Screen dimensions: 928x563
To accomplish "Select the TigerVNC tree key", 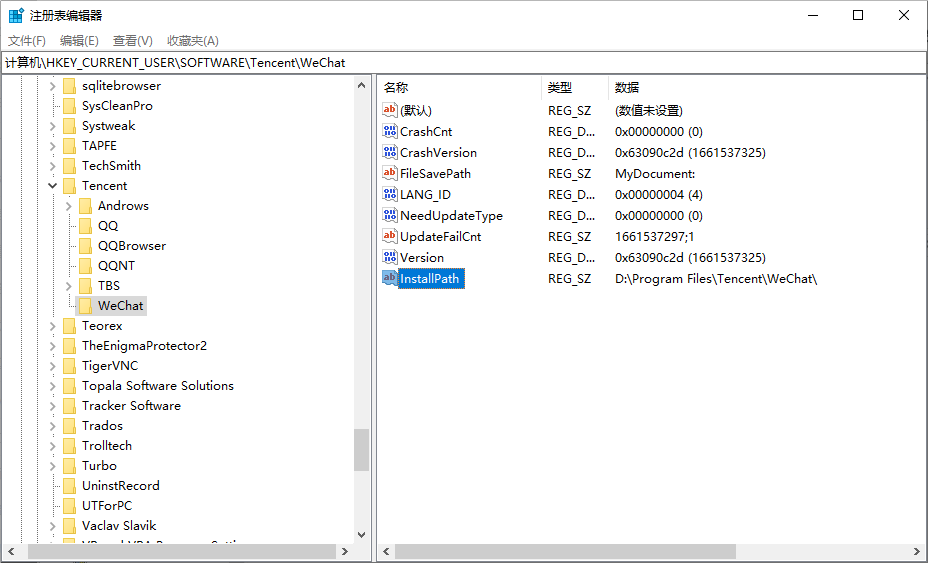I will point(110,366).
